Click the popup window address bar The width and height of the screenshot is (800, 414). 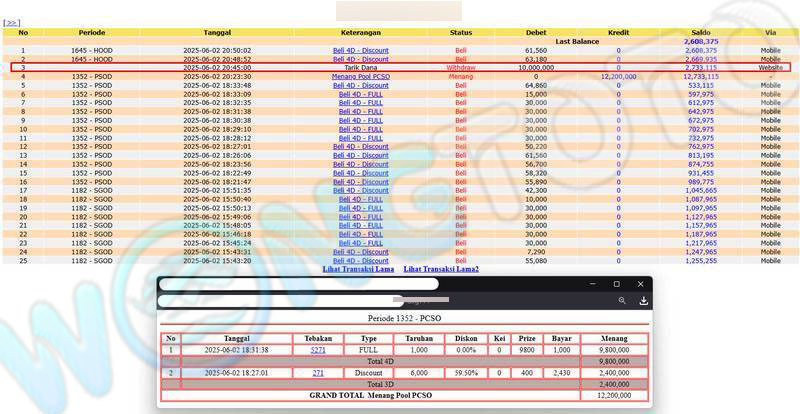click(x=298, y=284)
